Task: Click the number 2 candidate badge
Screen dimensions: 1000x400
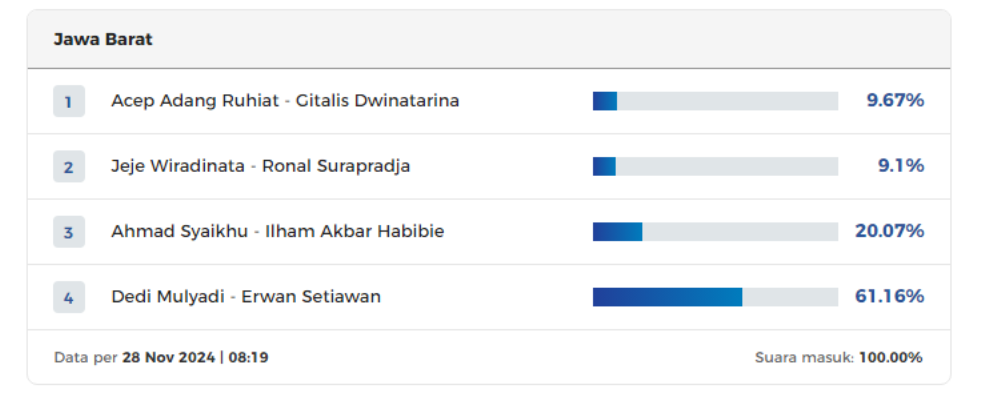Action: pos(68,167)
